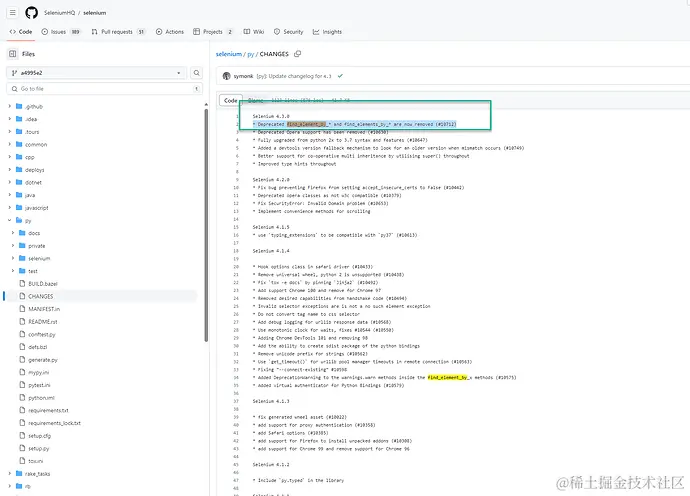The width and height of the screenshot is (690, 496).
Task: Copy the file path icon
Action: (x=298, y=54)
